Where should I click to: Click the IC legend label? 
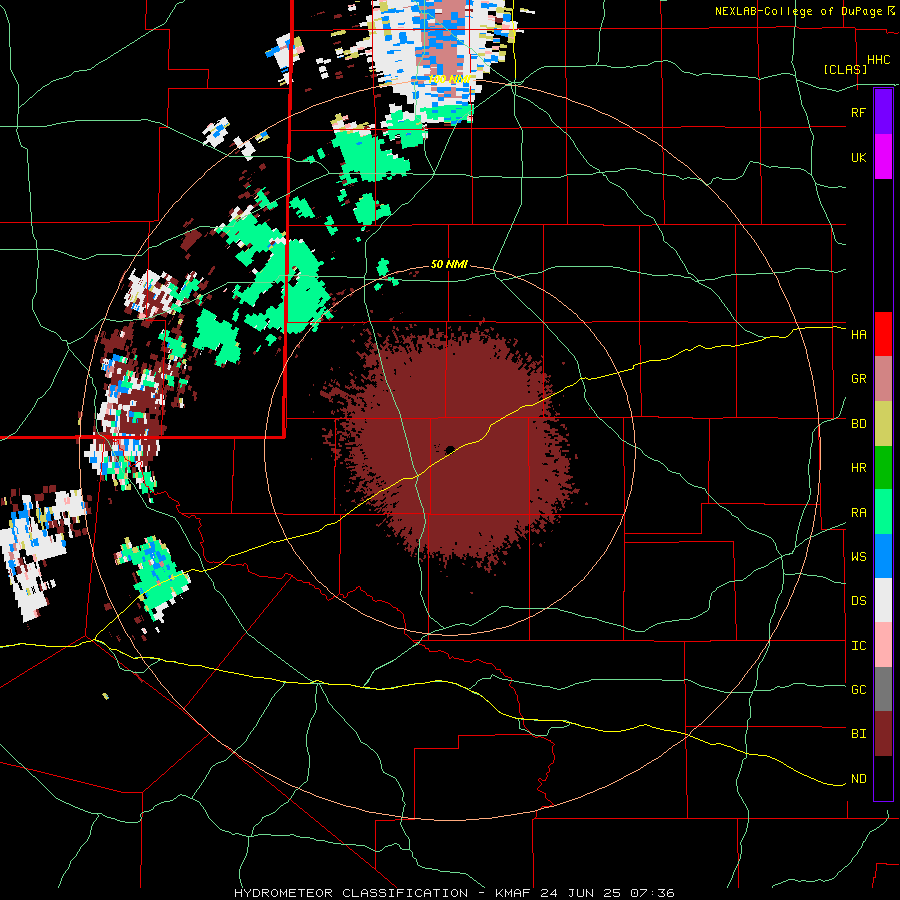click(x=858, y=646)
